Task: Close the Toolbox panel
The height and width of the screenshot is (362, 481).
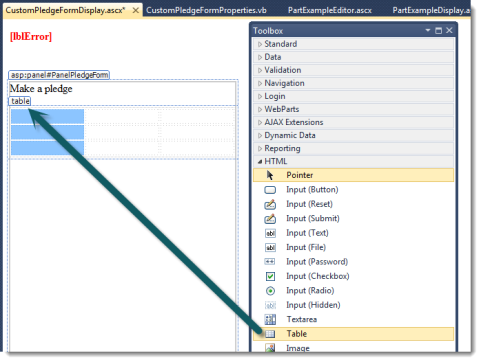Action: [449, 30]
